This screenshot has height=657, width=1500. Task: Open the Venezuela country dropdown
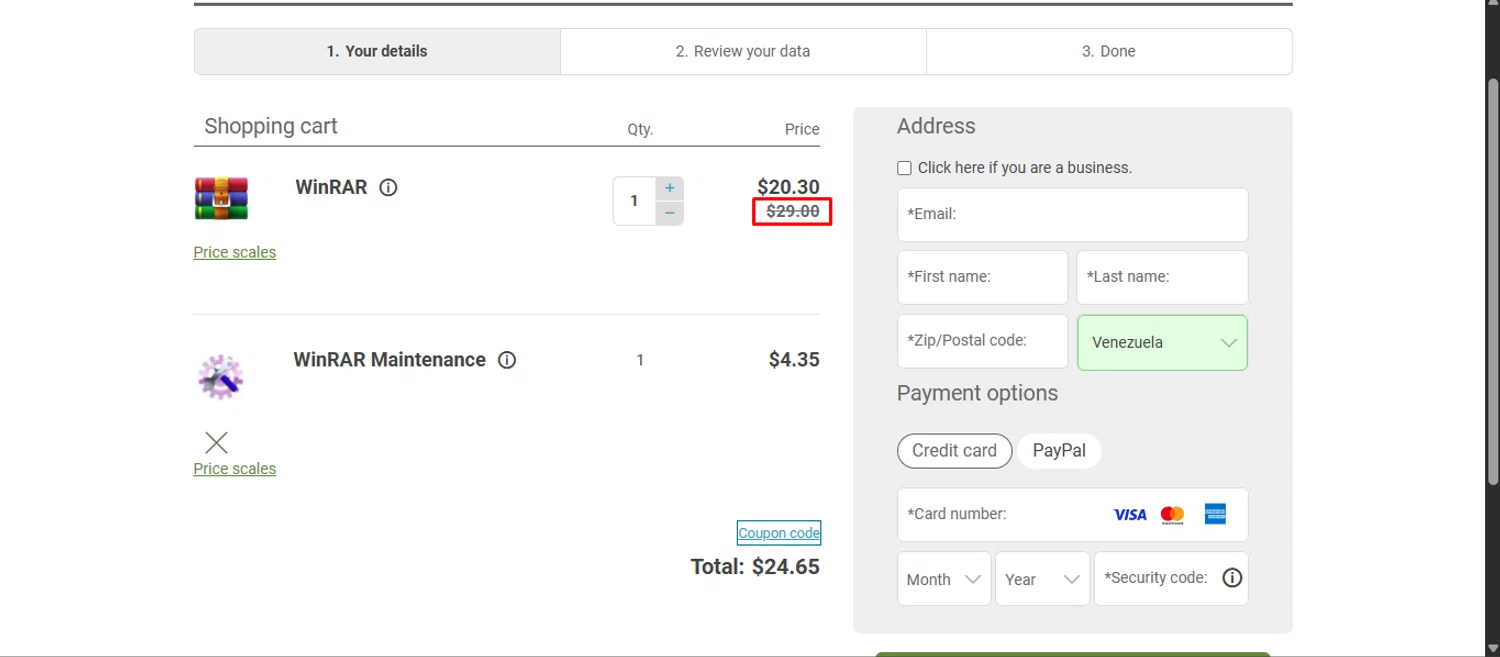1162,343
